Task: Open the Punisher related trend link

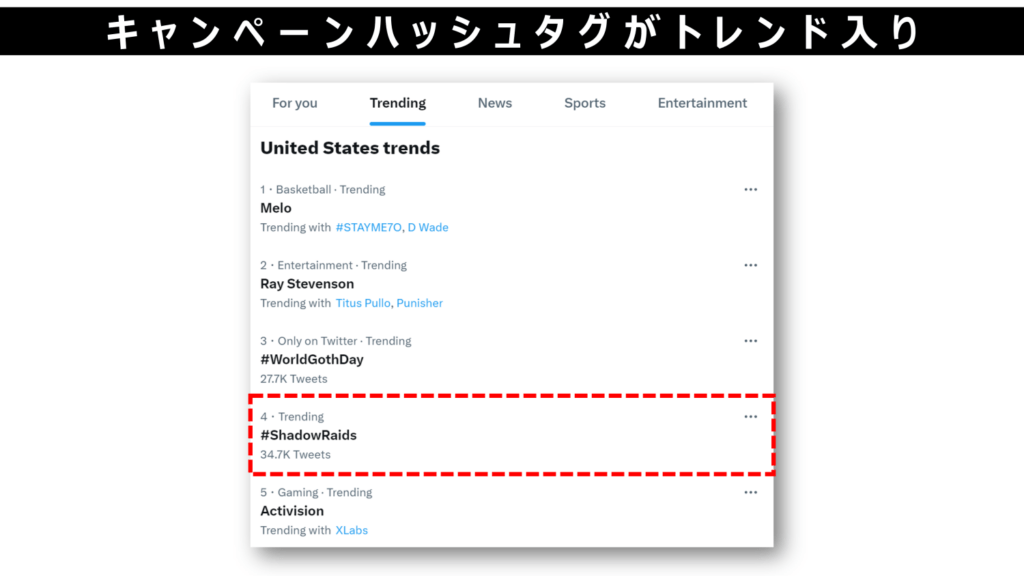Action: pos(419,303)
